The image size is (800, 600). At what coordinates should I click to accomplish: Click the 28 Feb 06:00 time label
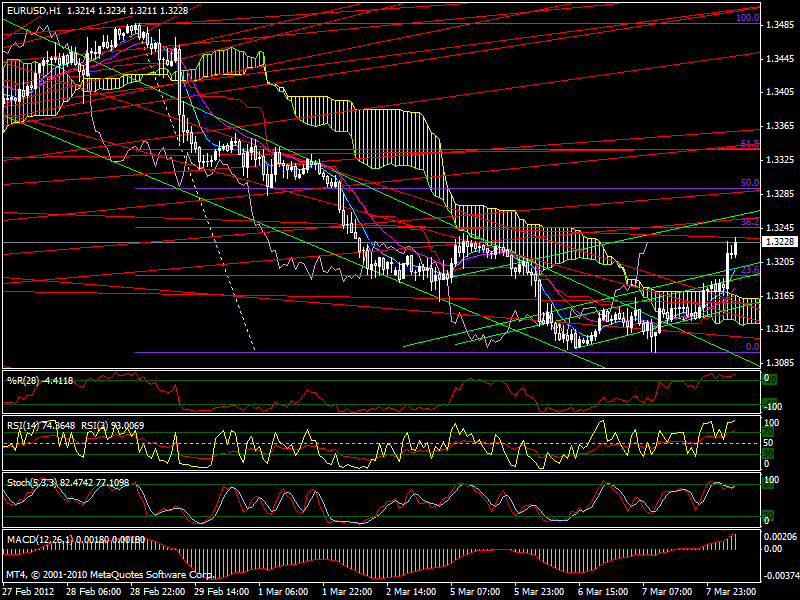(94, 592)
